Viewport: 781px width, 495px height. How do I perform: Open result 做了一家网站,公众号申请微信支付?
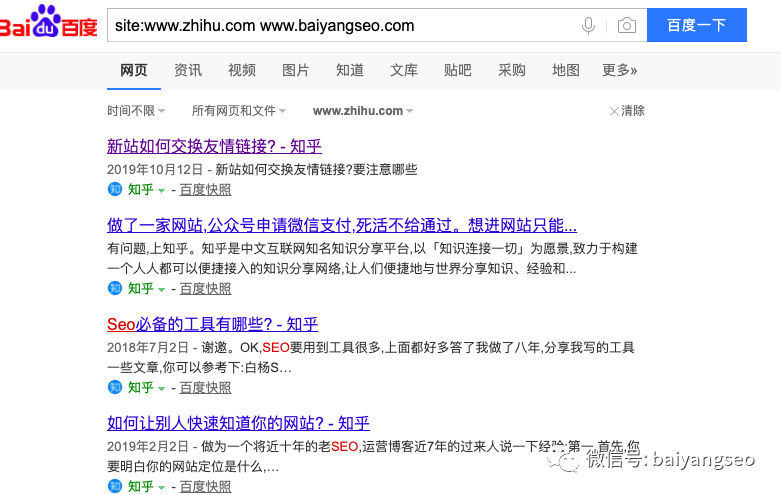pos(342,225)
